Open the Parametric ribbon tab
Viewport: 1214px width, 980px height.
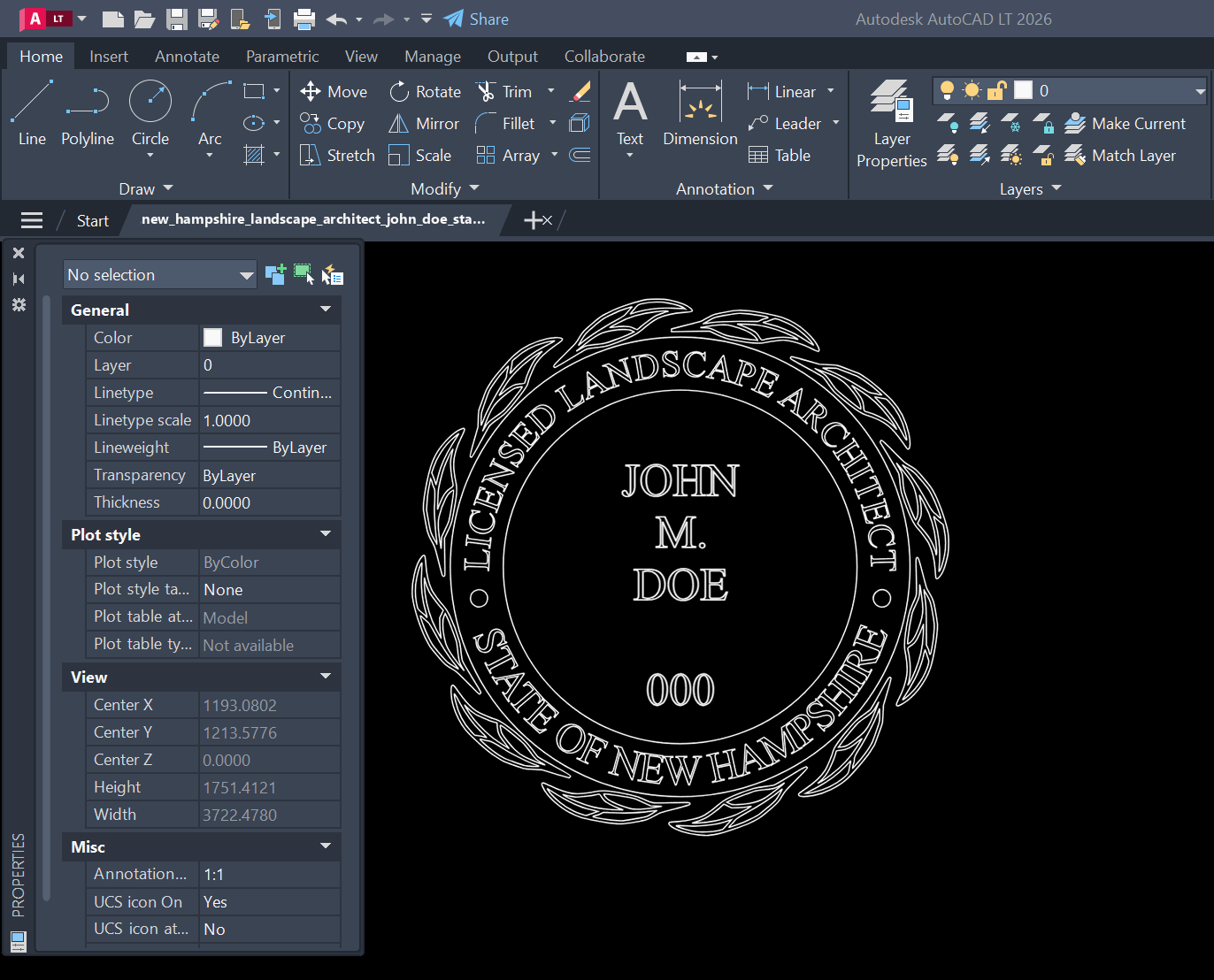coord(282,56)
